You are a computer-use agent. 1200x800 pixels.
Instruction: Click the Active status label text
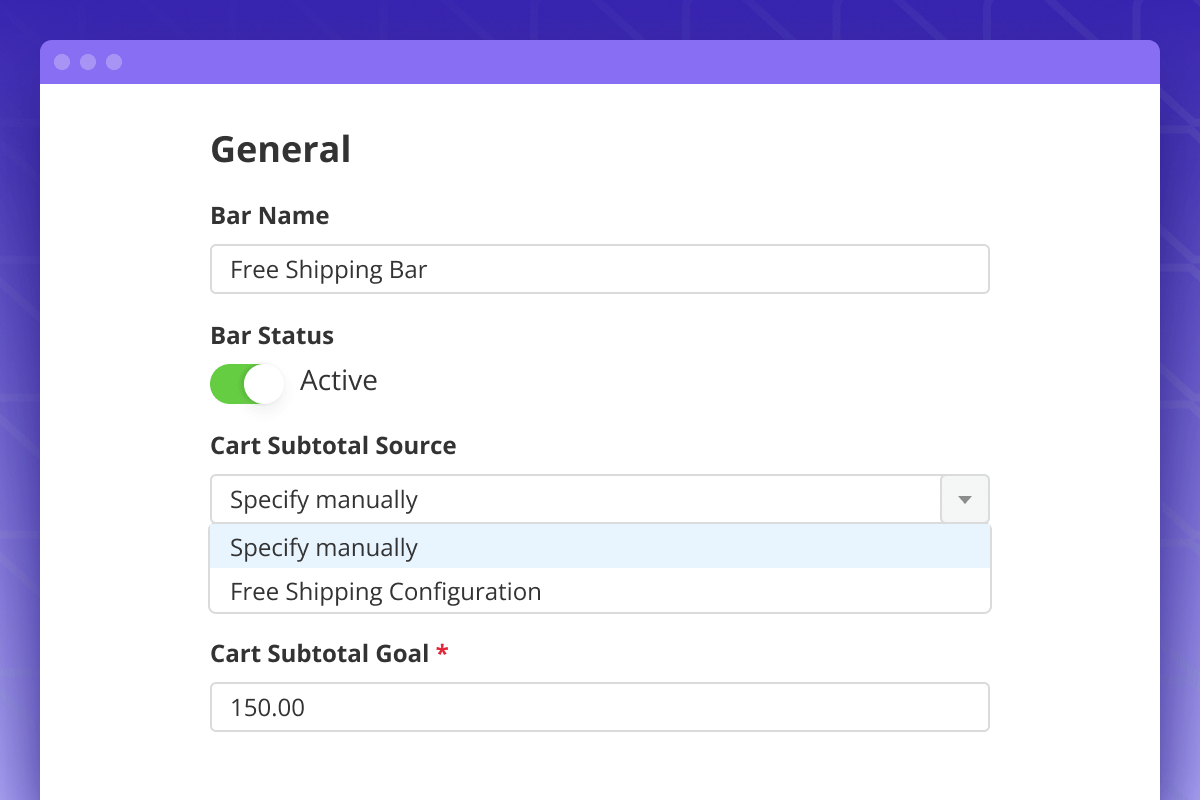[339, 381]
